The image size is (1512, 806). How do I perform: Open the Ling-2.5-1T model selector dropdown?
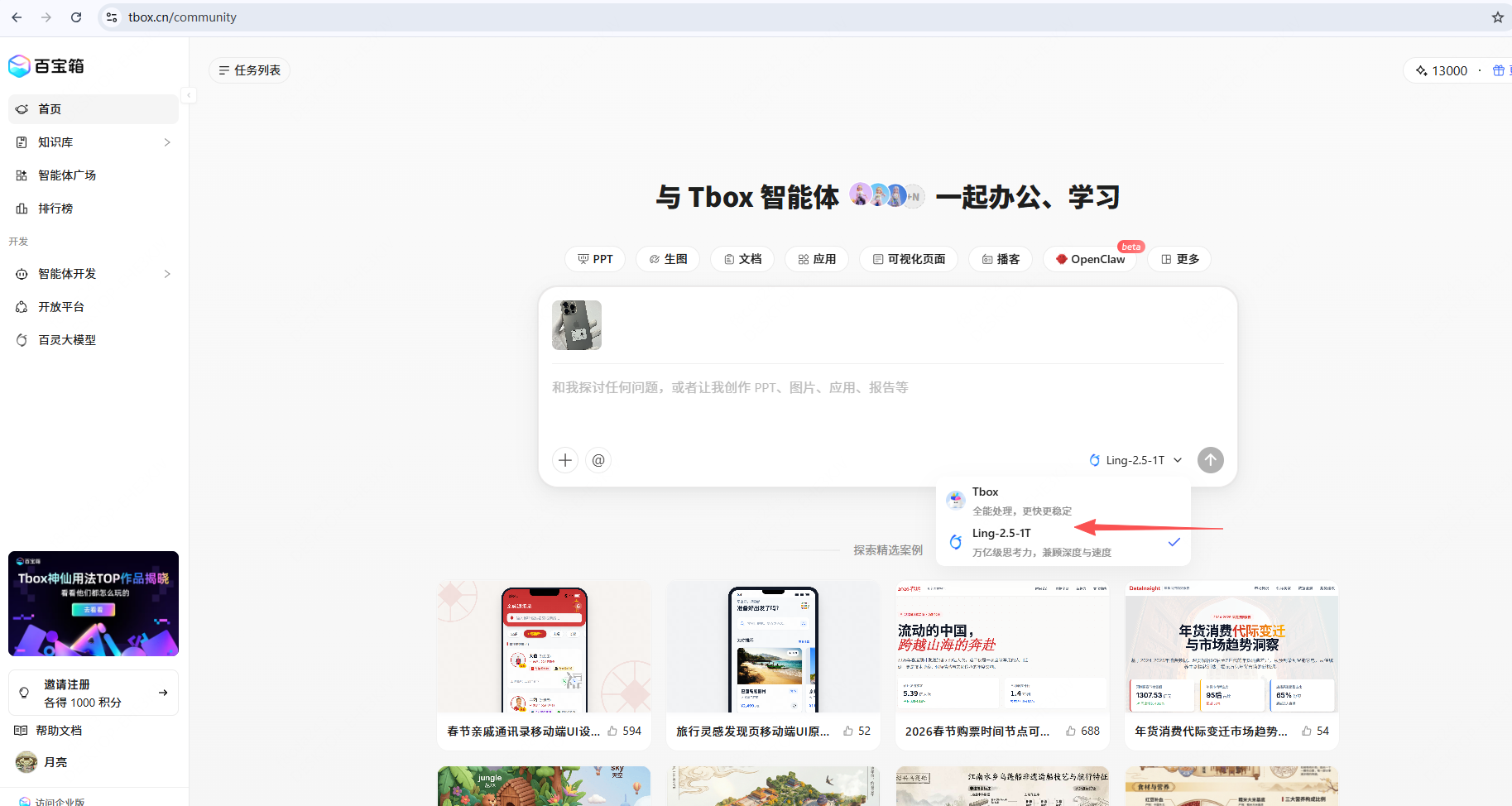tap(1135, 460)
